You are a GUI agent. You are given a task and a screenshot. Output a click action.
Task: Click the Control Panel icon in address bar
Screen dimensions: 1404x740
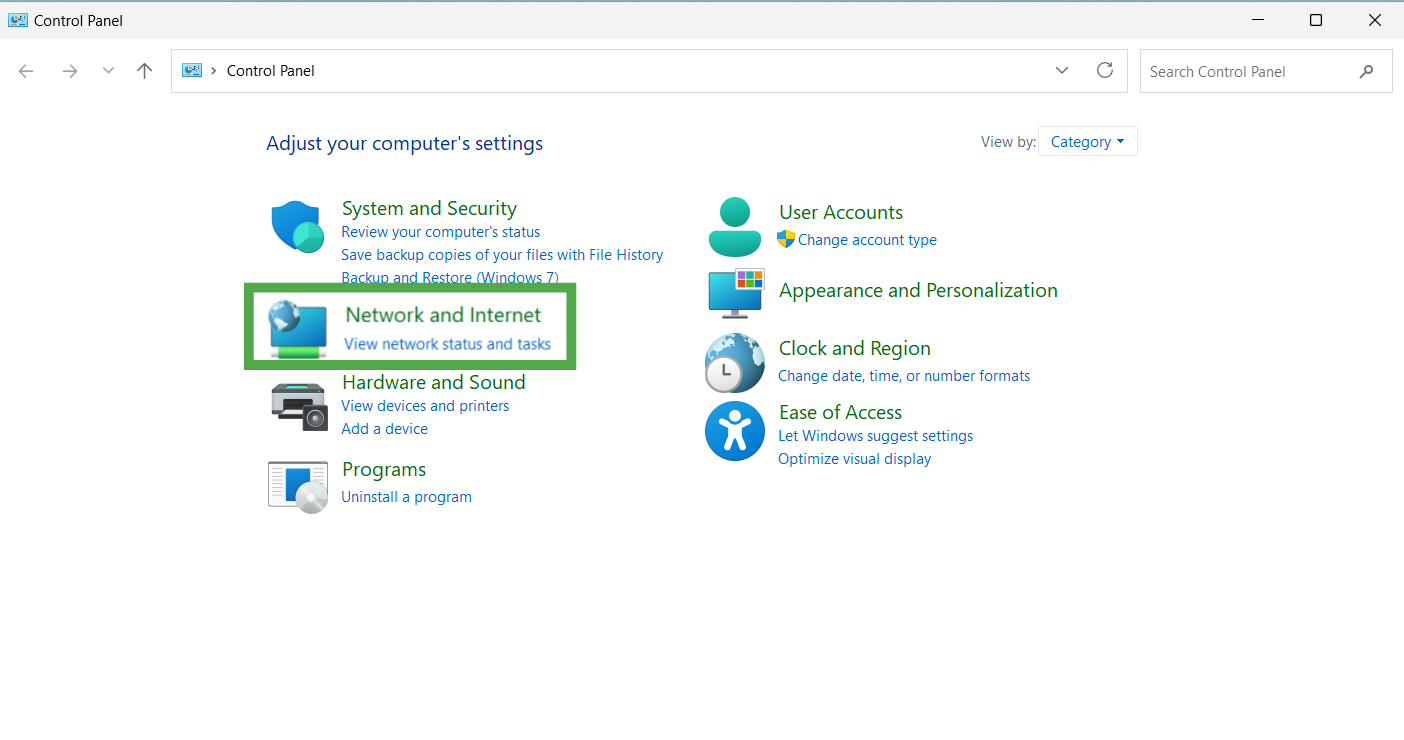pyautogui.click(x=192, y=70)
